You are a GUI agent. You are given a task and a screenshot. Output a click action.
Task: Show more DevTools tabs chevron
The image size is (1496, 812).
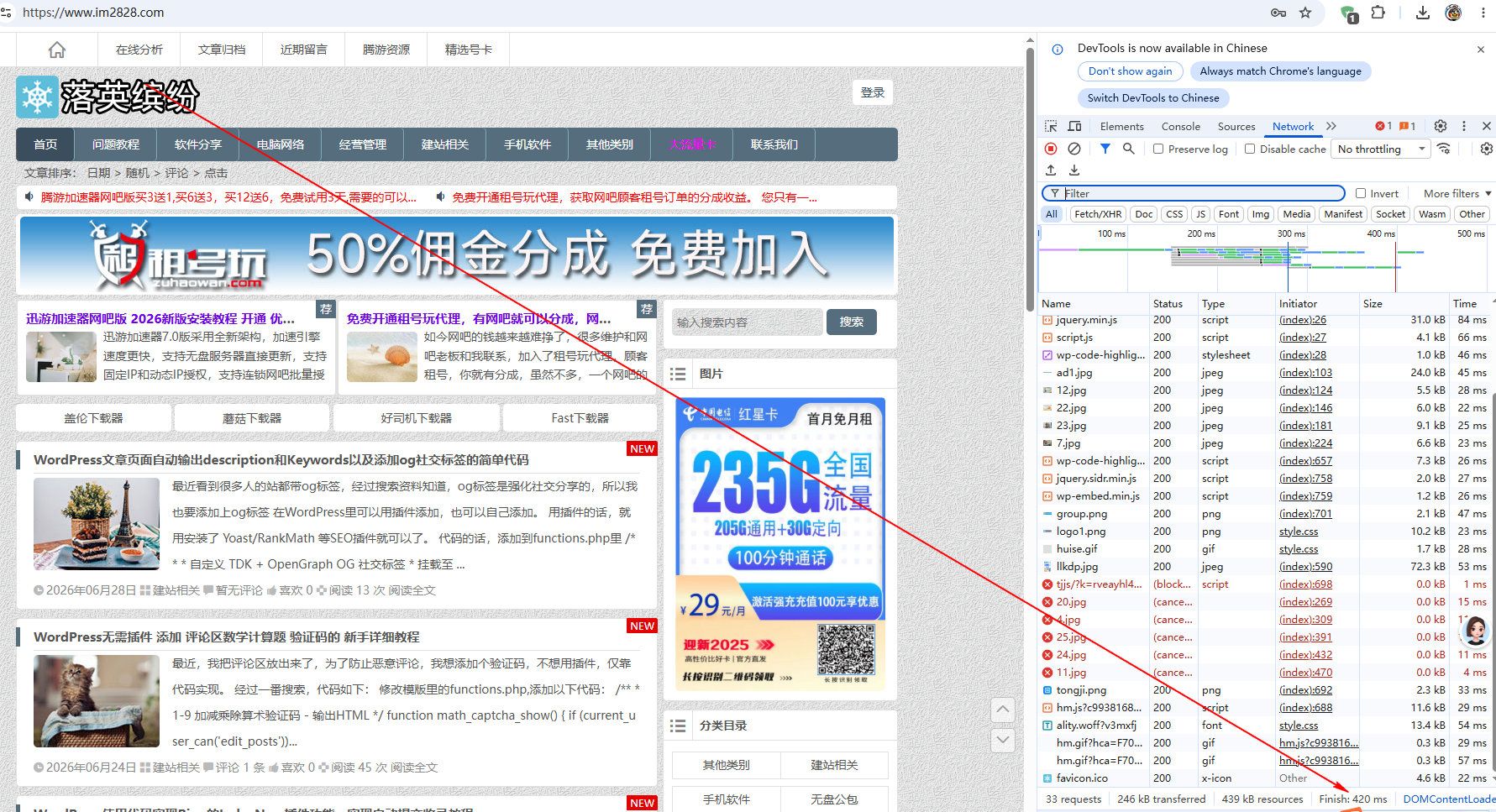point(1331,126)
